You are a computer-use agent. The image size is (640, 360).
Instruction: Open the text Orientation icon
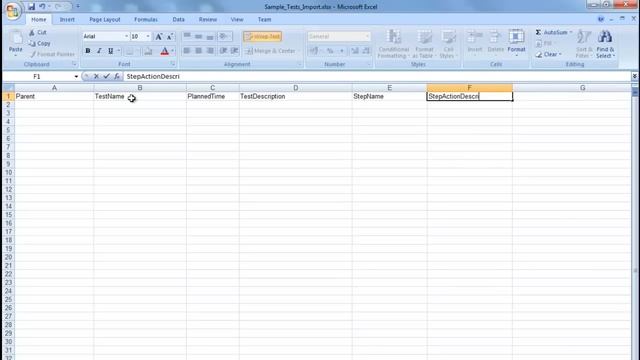(224, 36)
